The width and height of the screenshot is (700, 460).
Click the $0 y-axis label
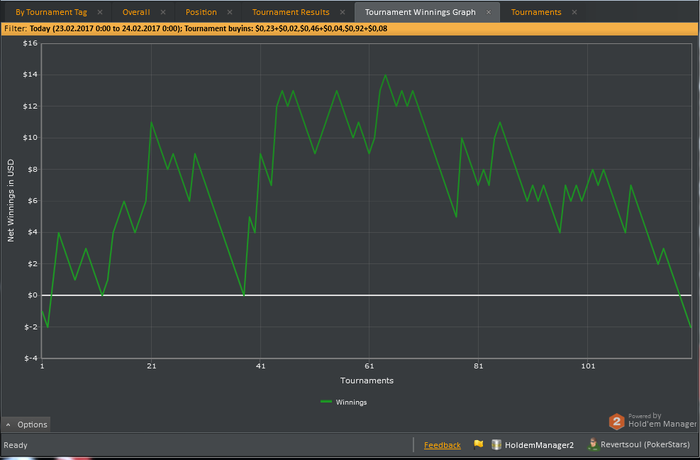(x=33, y=295)
